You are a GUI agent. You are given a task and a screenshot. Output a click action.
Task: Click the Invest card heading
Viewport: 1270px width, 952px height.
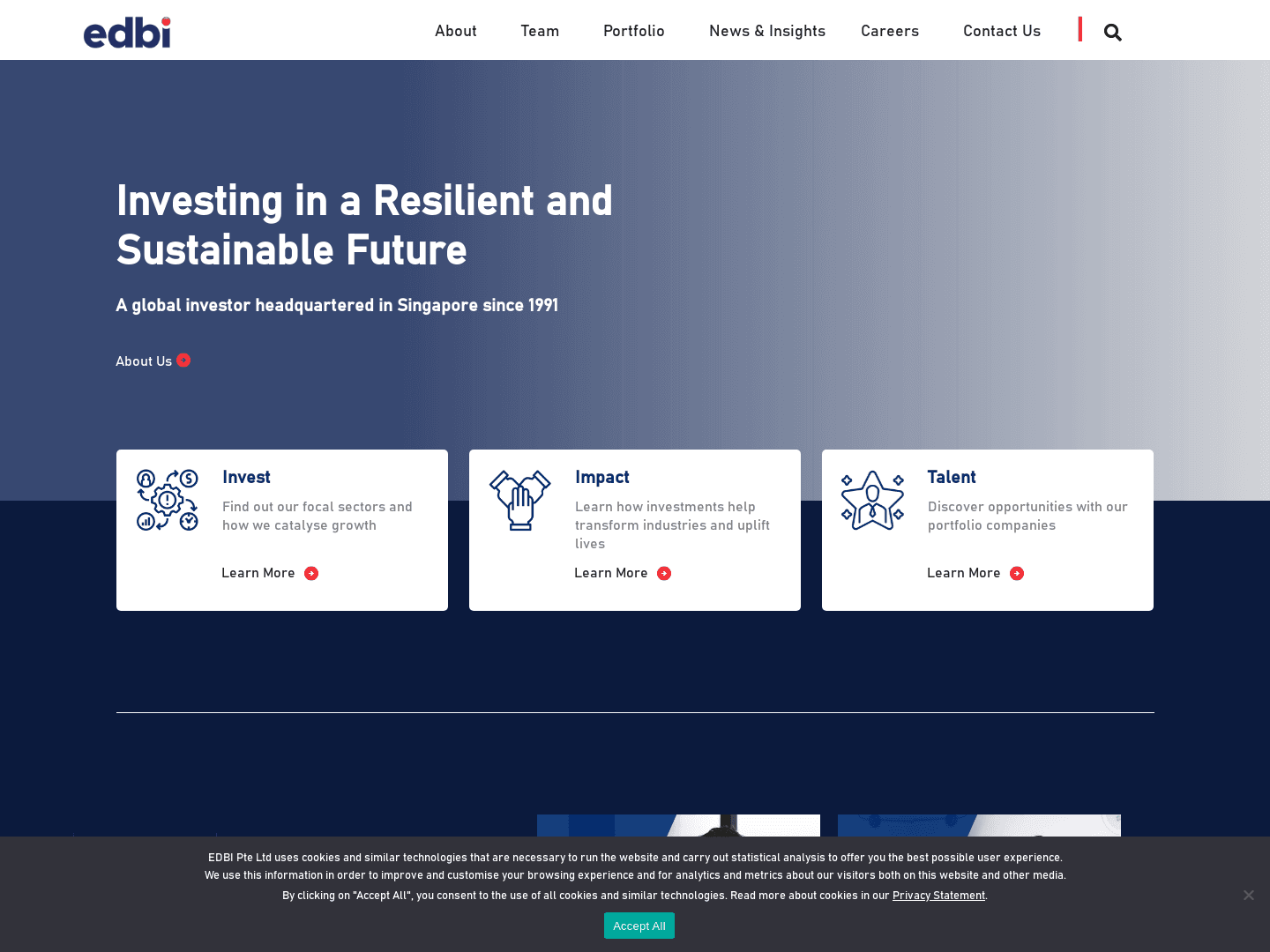246,477
